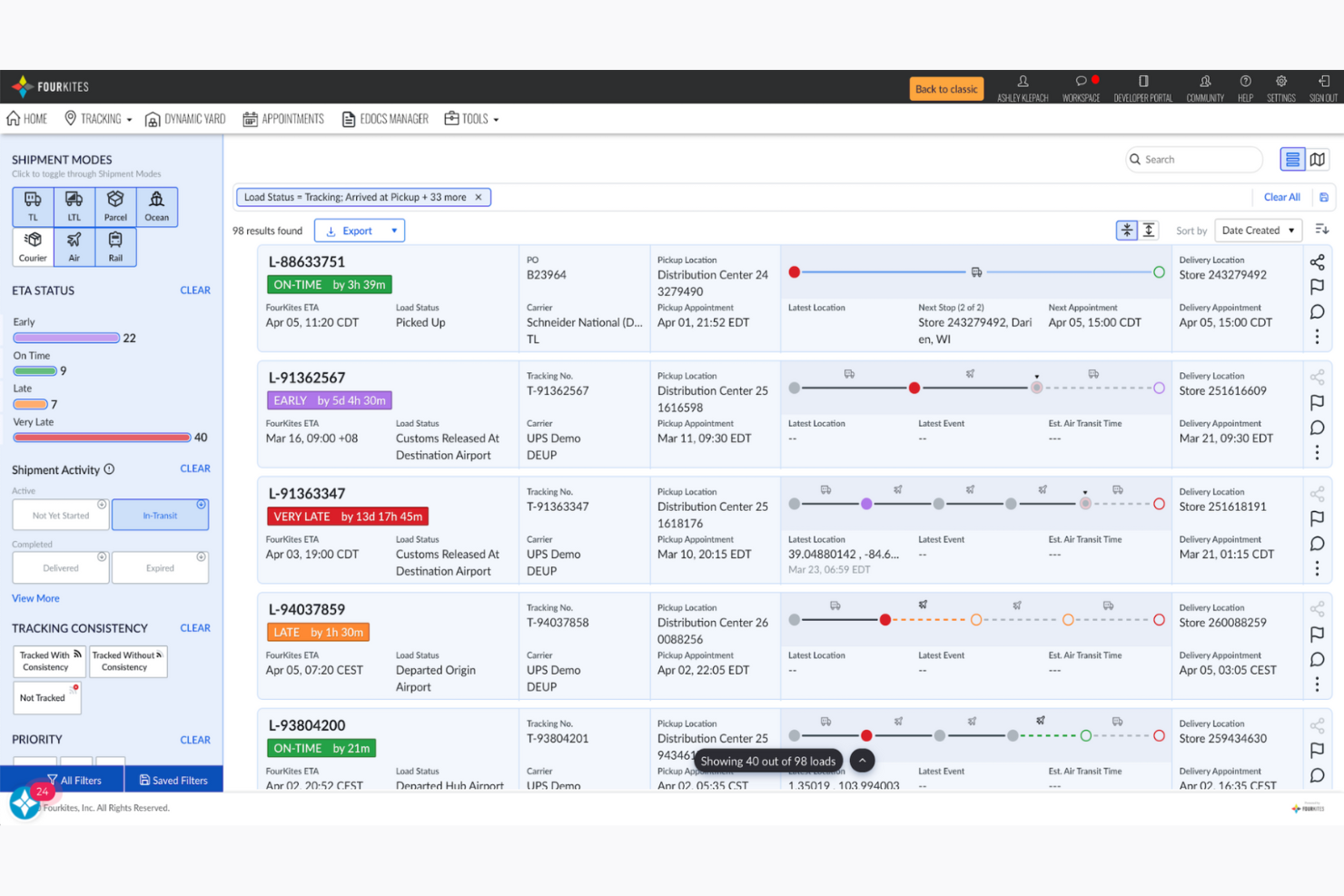Click Clear All filters link

tap(1281, 197)
